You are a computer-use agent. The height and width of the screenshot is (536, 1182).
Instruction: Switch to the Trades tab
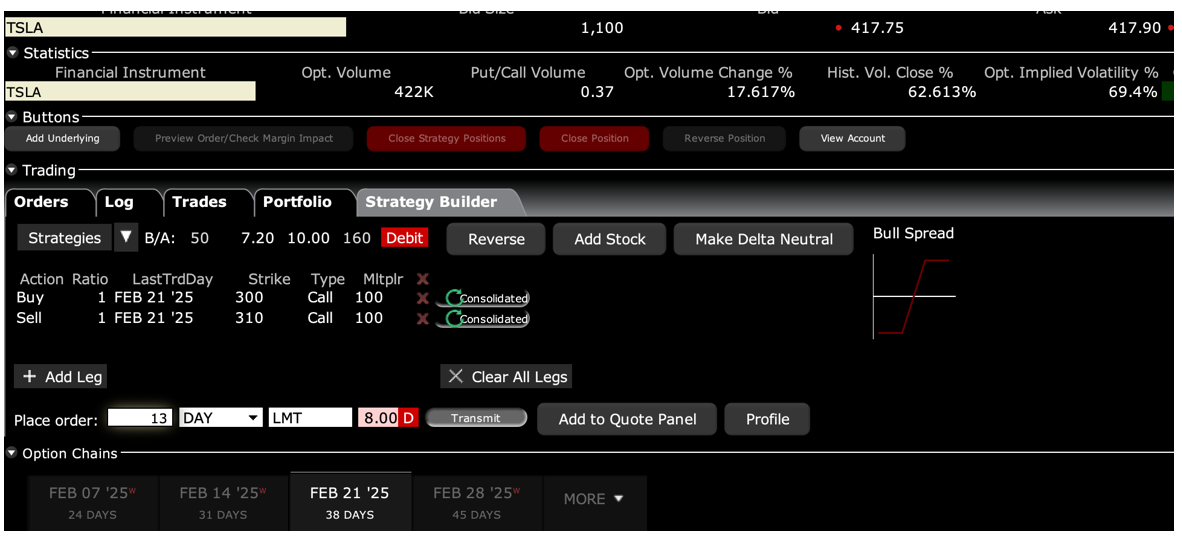click(199, 202)
